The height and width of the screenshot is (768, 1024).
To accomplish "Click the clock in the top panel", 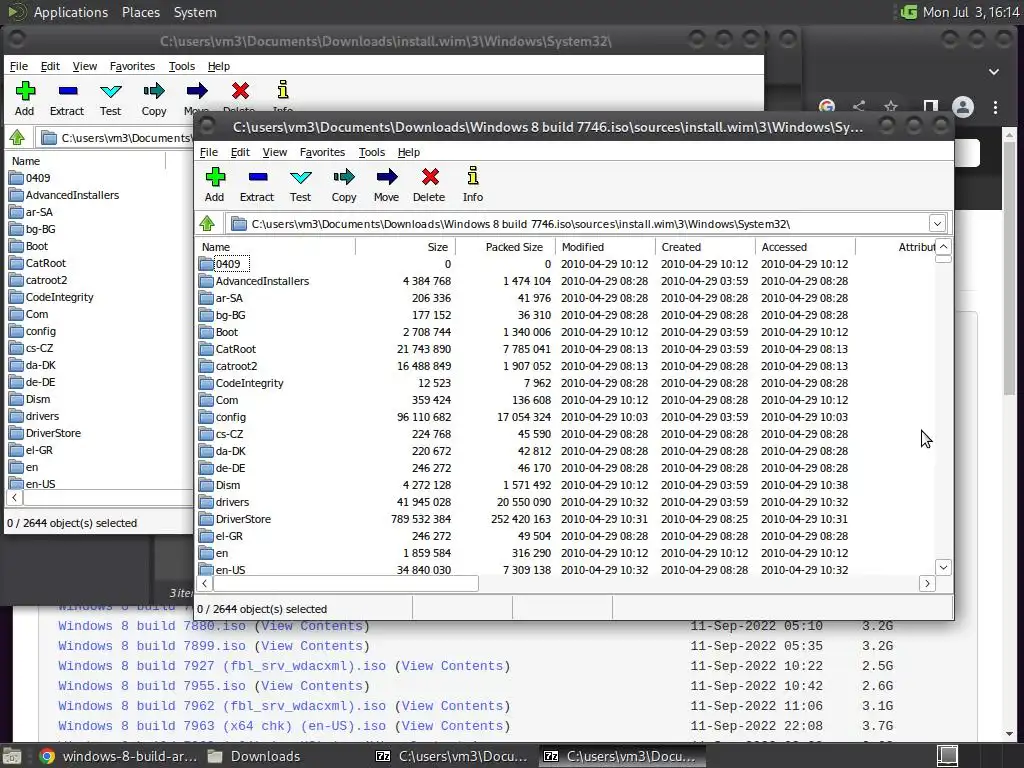I will click(970, 12).
